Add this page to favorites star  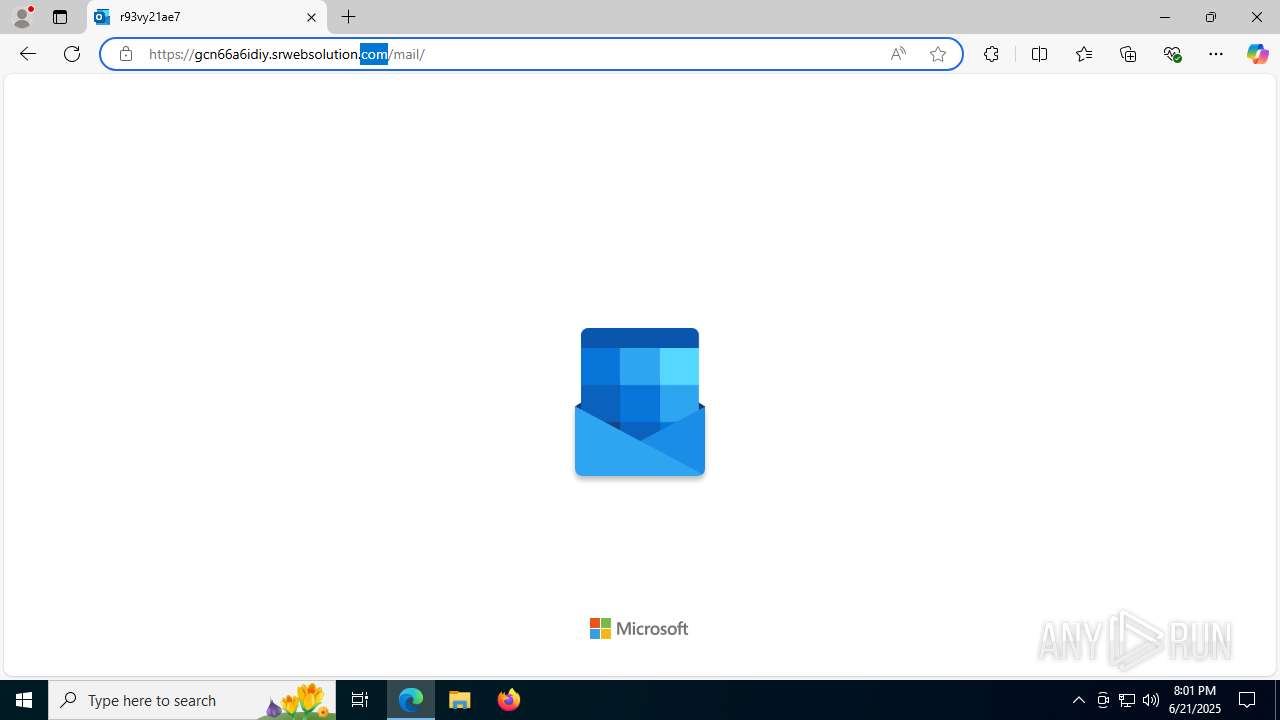(x=938, y=54)
